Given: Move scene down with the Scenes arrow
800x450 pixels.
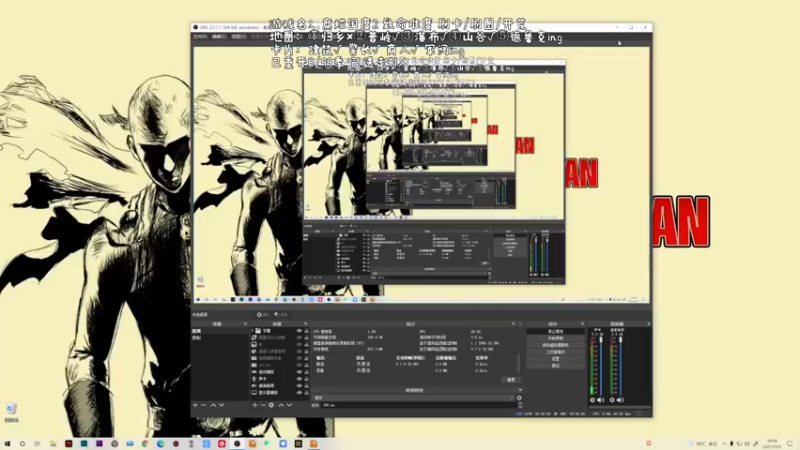Looking at the screenshot, I should pos(221,405).
